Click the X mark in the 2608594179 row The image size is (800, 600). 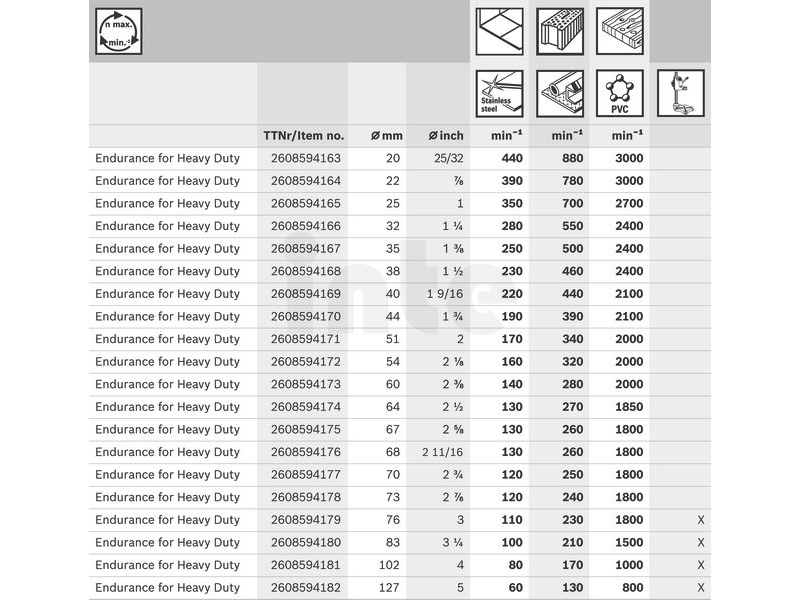(x=701, y=520)
